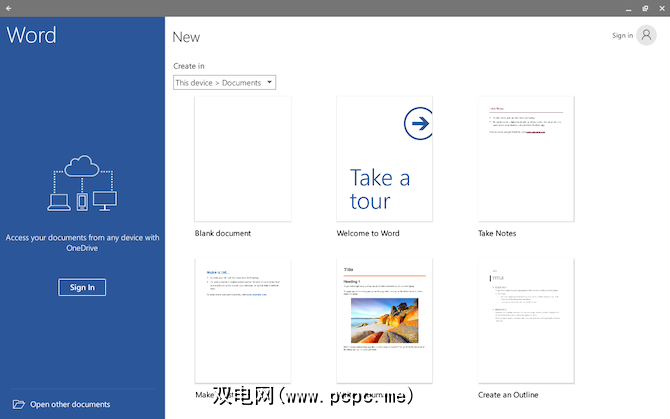Minimize the Word window
This screenshot has height=419, width=670.
tap(628, 9)
